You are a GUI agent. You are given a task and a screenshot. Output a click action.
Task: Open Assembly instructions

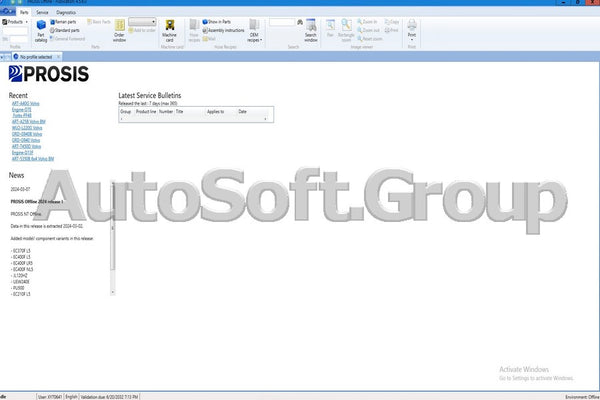tap(223, 30)
